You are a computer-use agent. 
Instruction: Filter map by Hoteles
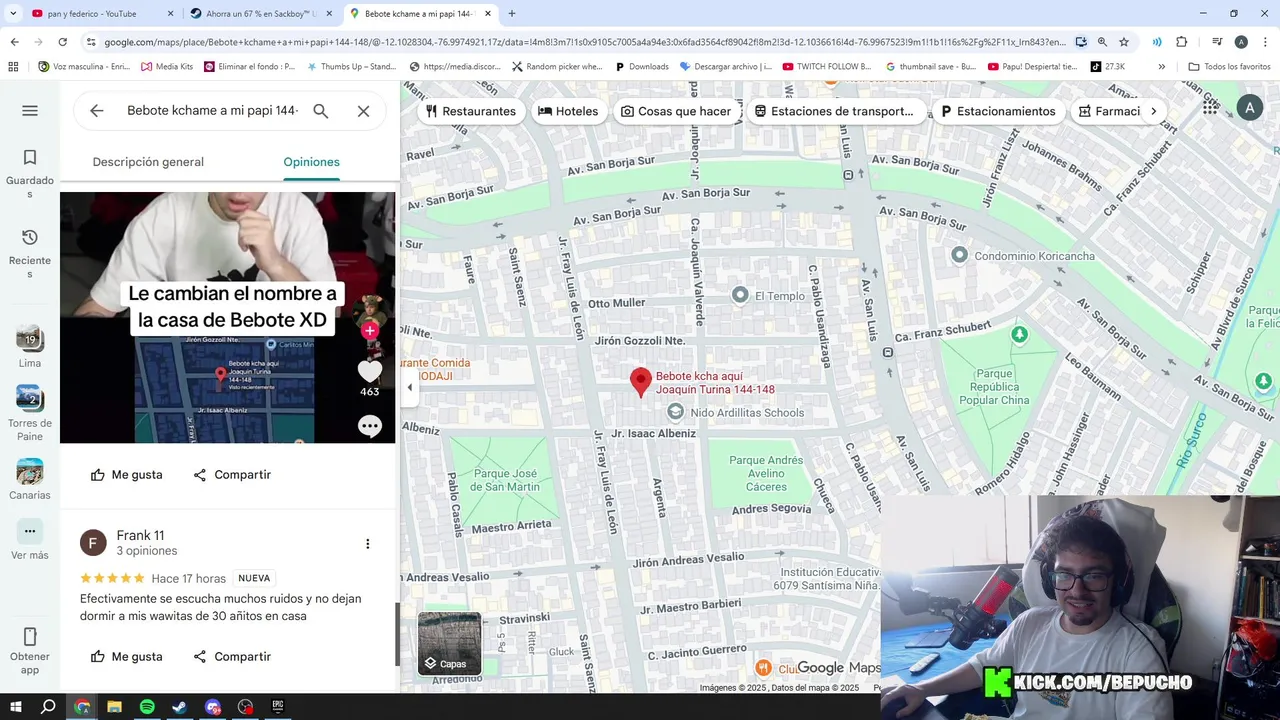tap(568, 111)
